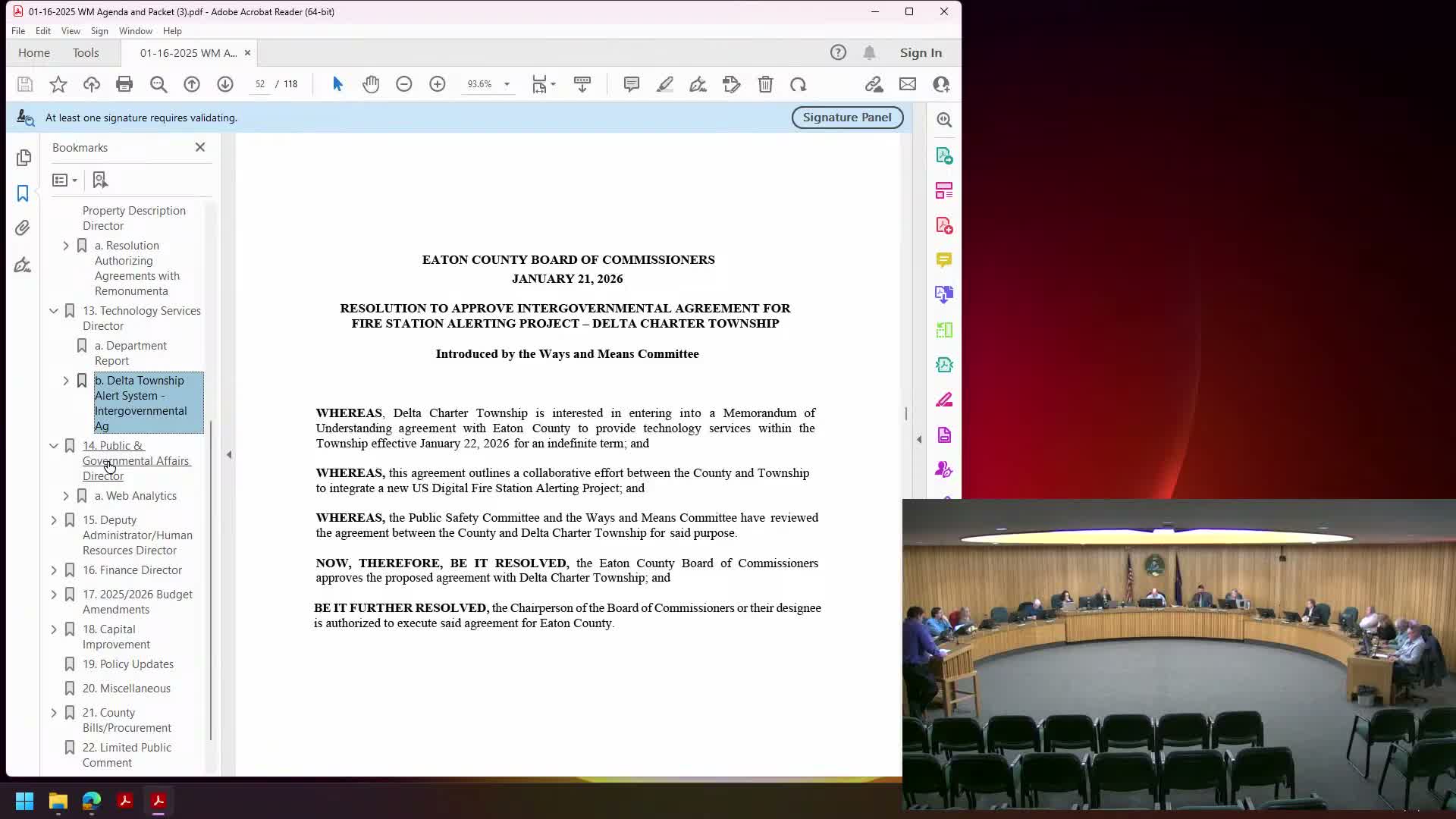Expand the 21. County Bills/Procurement bookmark
The image size is (1456, 819).
click(53, 713)
